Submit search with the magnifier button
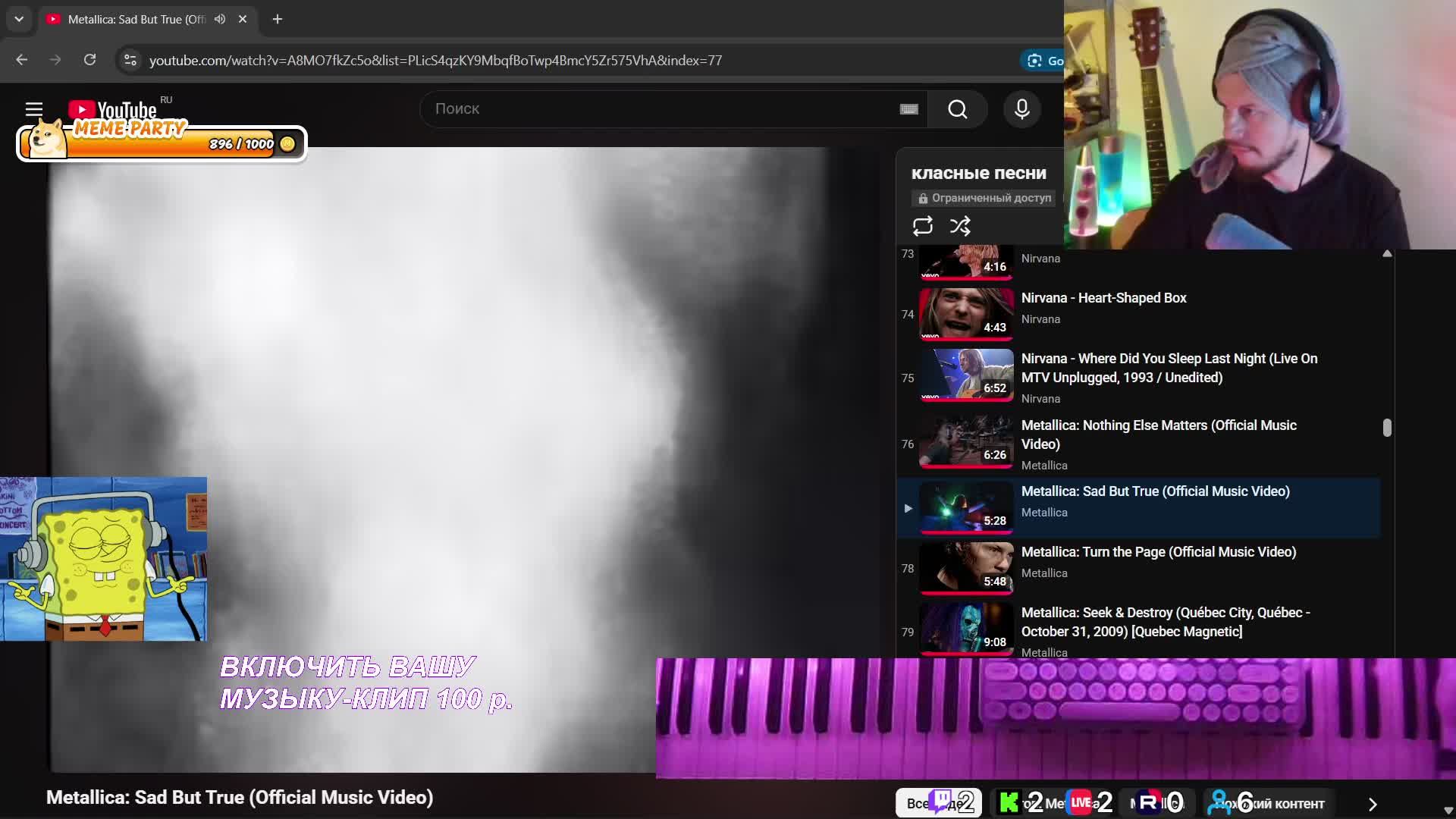1456x819 pixels. click(x=958, y=109)
